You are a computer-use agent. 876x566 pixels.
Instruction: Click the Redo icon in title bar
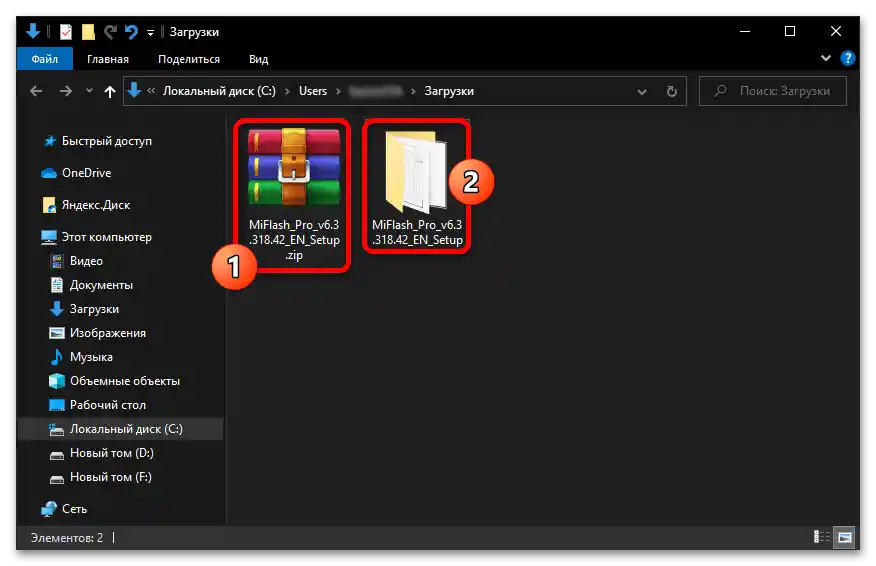pos(110,32)
